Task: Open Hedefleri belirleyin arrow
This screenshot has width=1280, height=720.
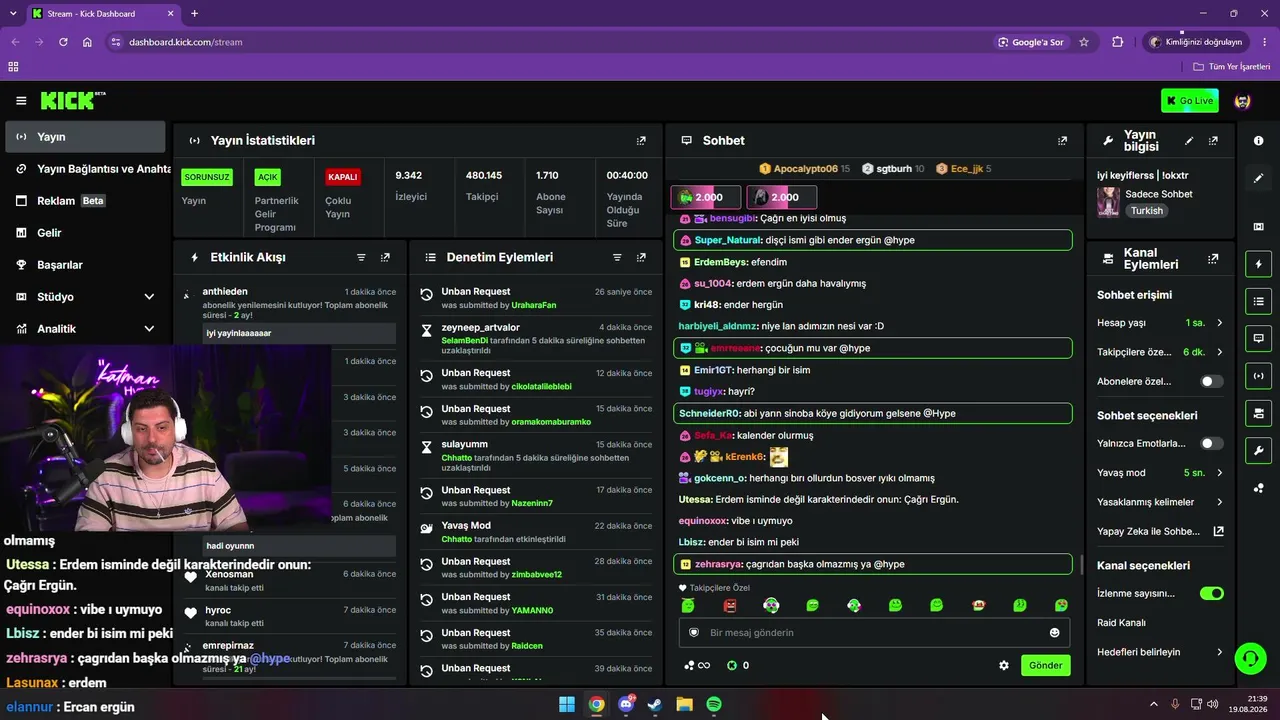Action: coord(1219,652)
